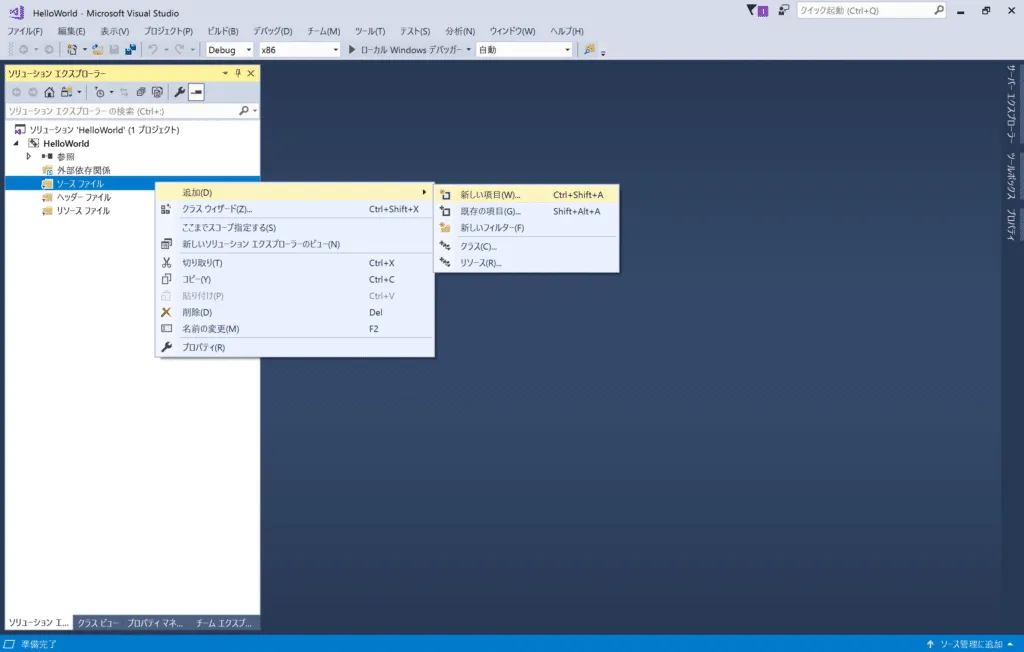1024x652 pixels.
Task: Open the デバッグ(D) menu
Action: click(272, 31)
